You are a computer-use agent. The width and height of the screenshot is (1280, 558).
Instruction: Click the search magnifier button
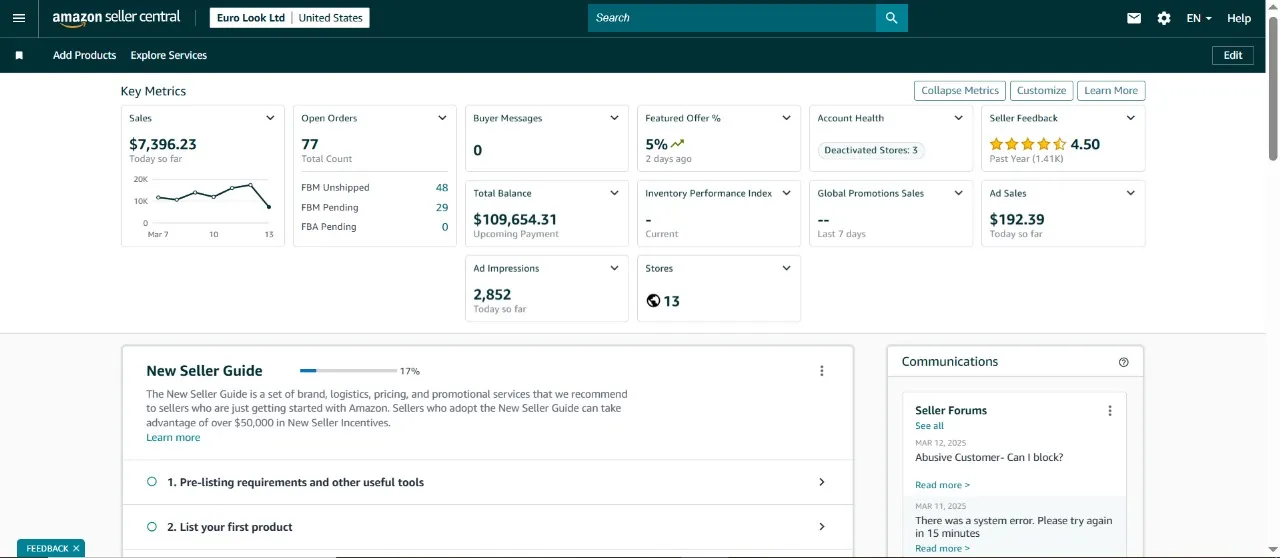pyautogui.click(x=891, y=18)
